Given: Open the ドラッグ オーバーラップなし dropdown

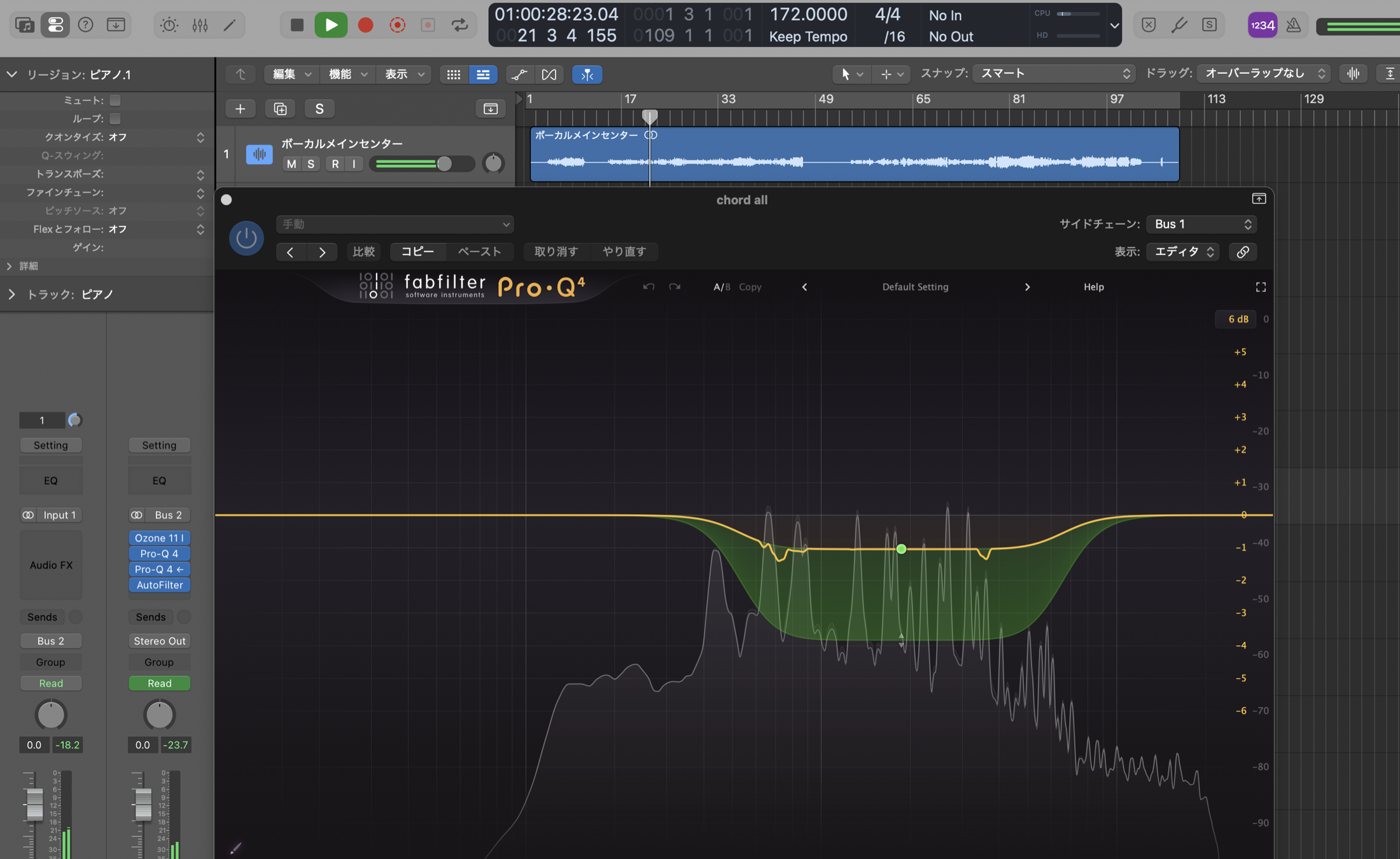Looking at the screenshot, I should click(x=1264, y=74).
